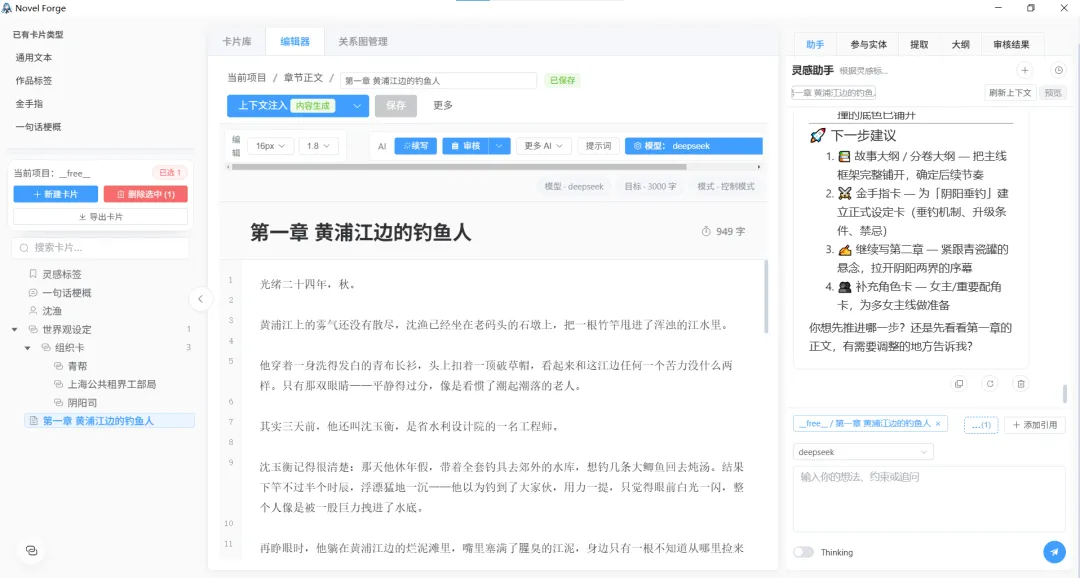Open the 参与实体 tab

coord(869,44)
